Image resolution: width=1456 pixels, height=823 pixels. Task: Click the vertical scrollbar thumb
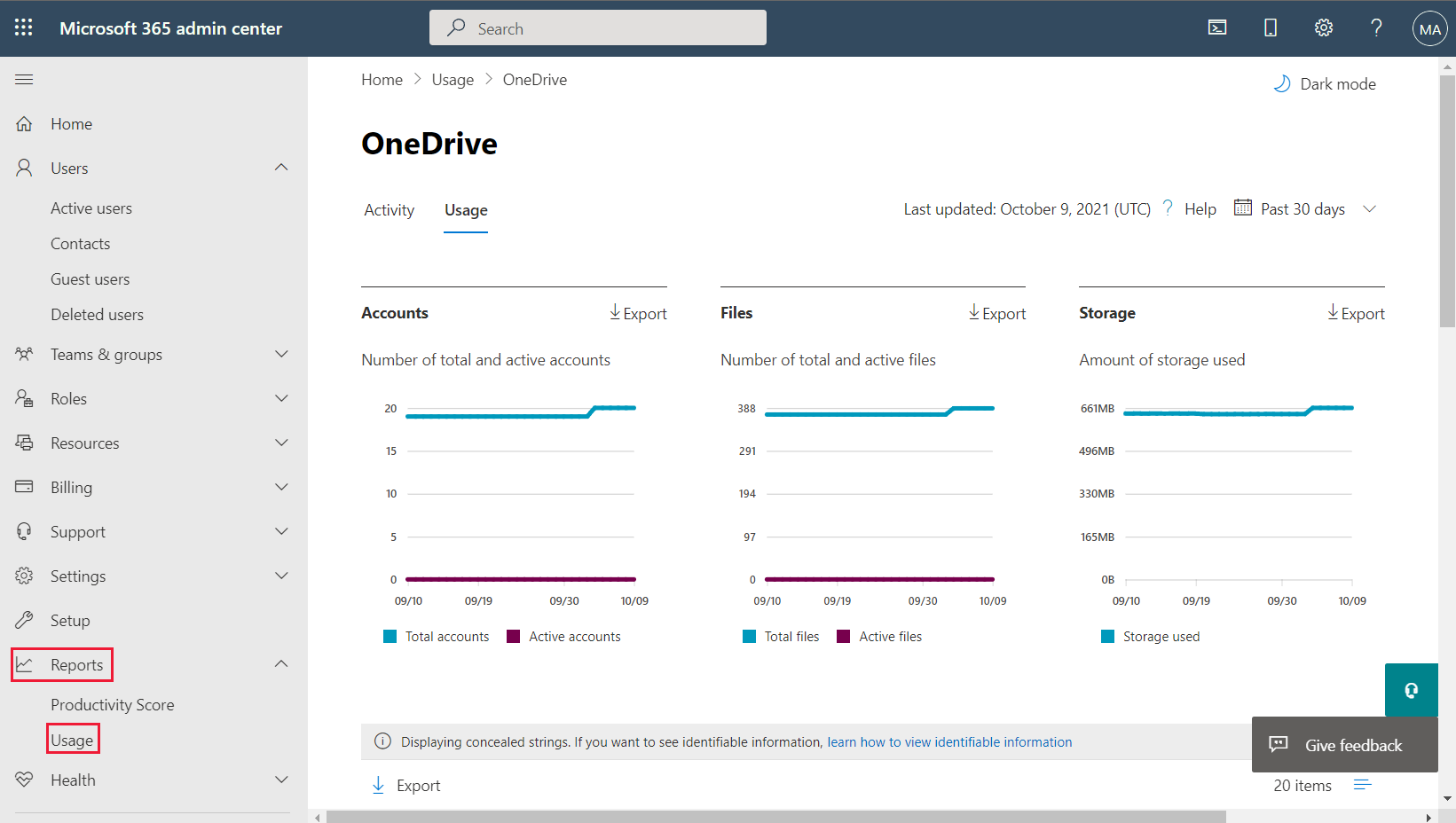click(1447, 201)
